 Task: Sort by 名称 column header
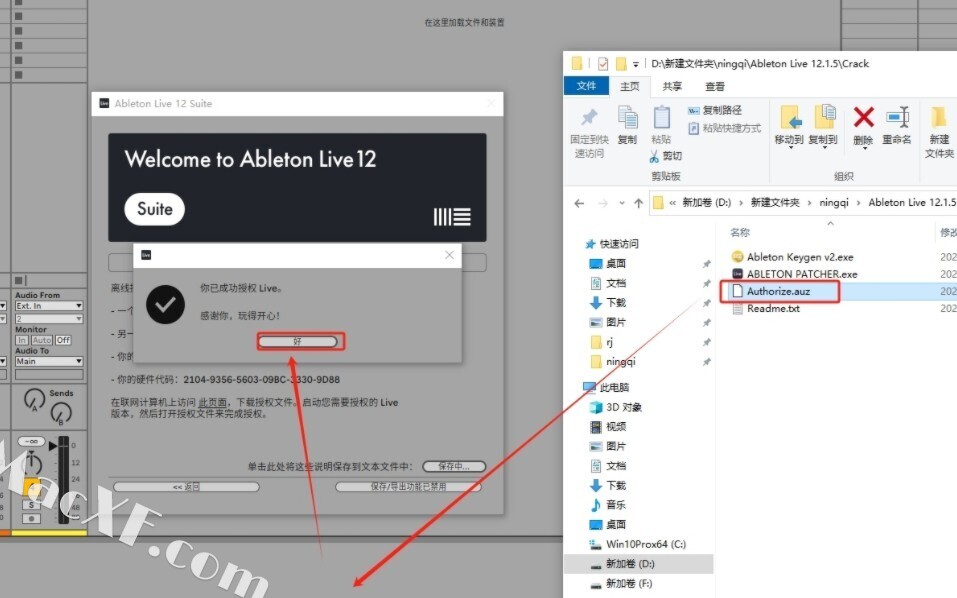tap(740, 232)
